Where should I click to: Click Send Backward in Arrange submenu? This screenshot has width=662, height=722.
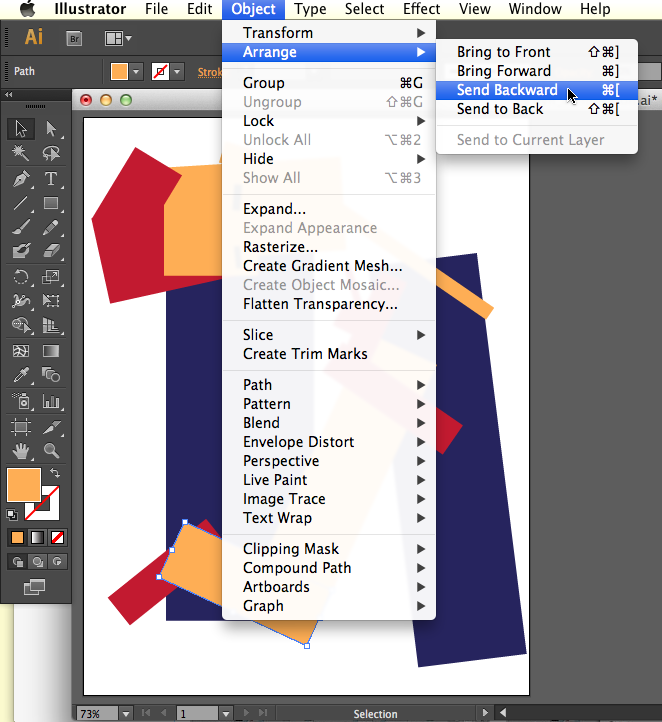(507, 90)
